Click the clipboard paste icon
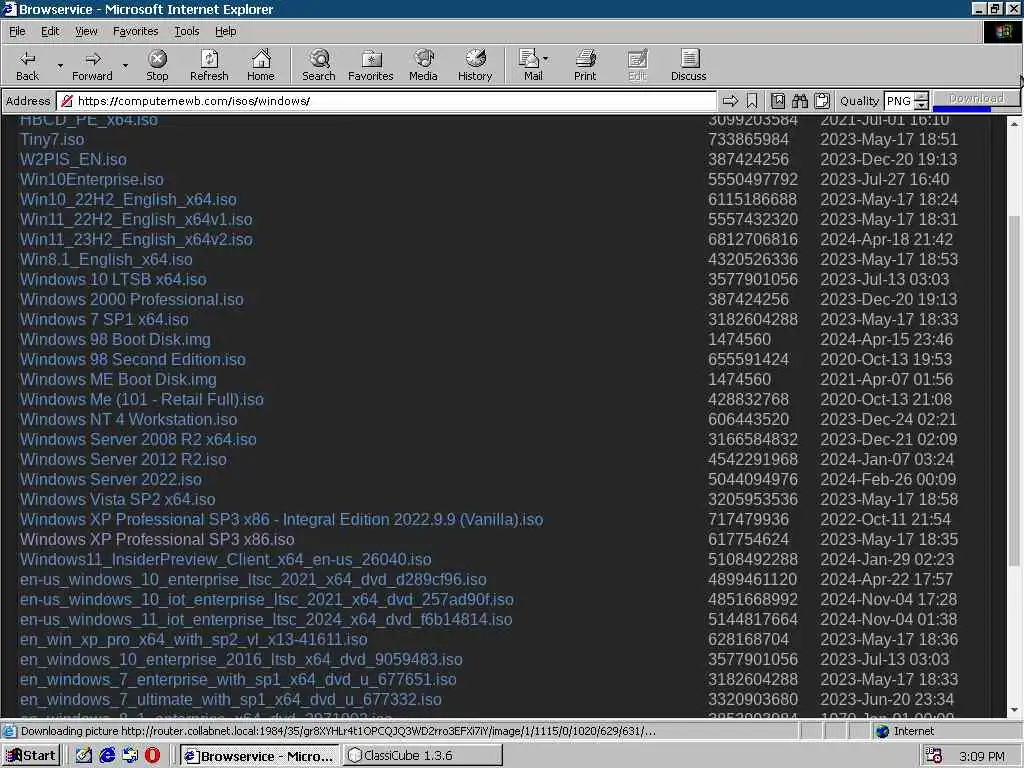Viewport: 1024px width, 768px height. click(822, 101)
